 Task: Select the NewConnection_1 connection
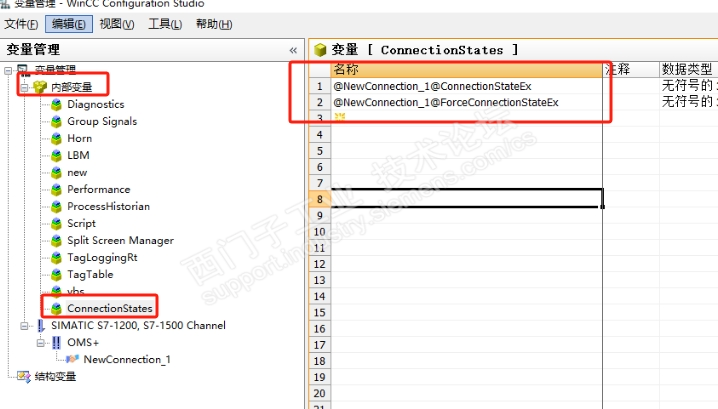127,359
